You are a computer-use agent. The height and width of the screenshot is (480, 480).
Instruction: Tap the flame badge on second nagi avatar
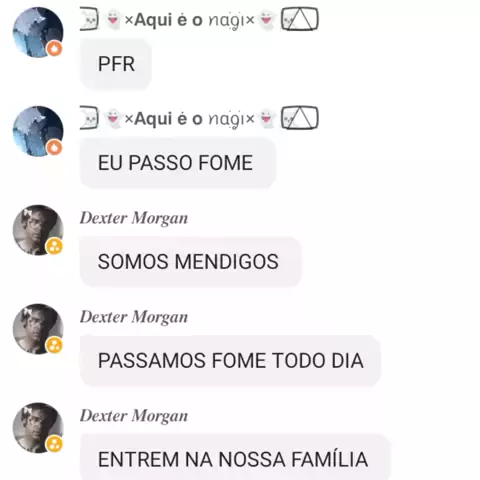[x=54, y=147]
